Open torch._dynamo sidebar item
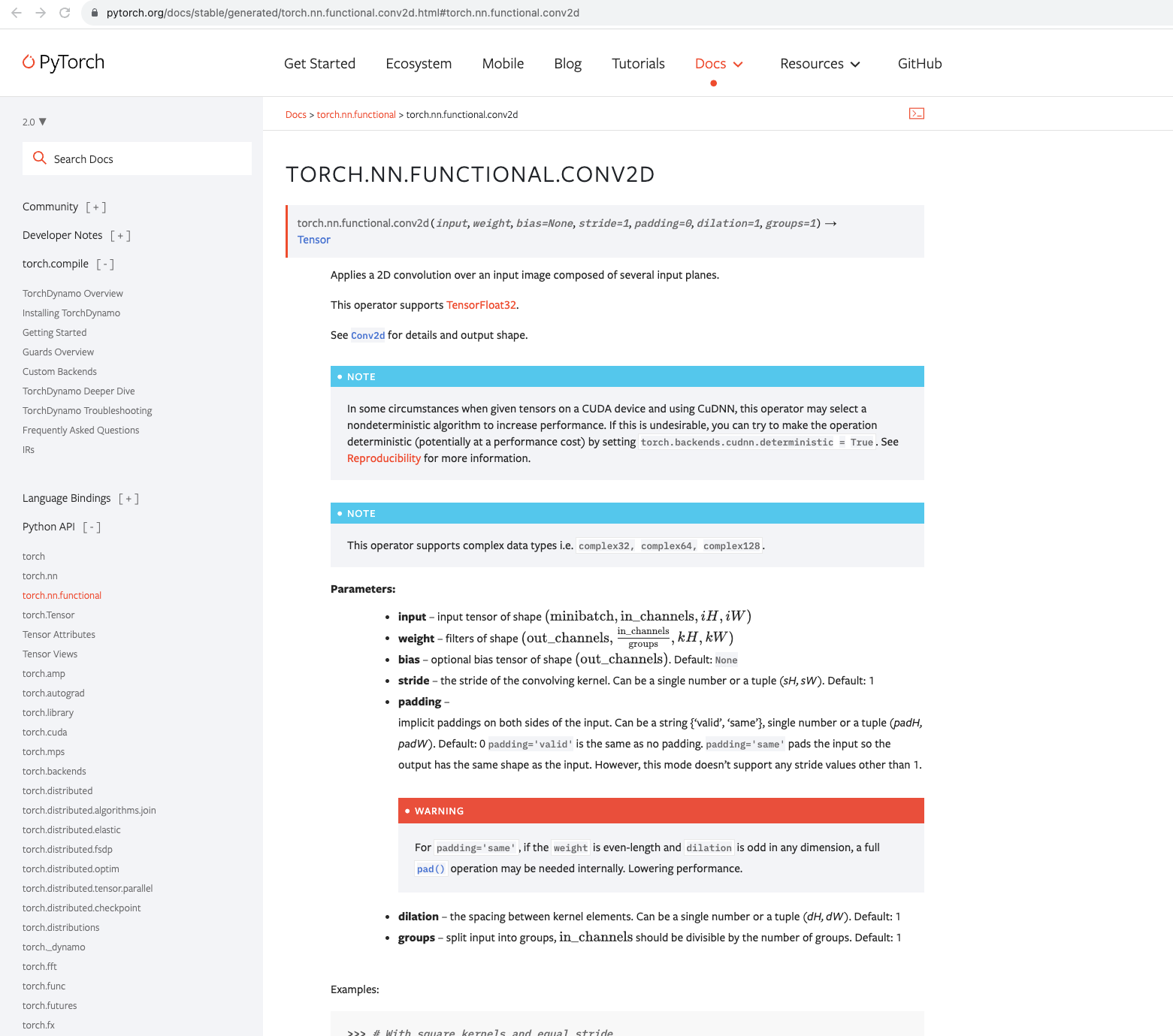 click(54, 947)
